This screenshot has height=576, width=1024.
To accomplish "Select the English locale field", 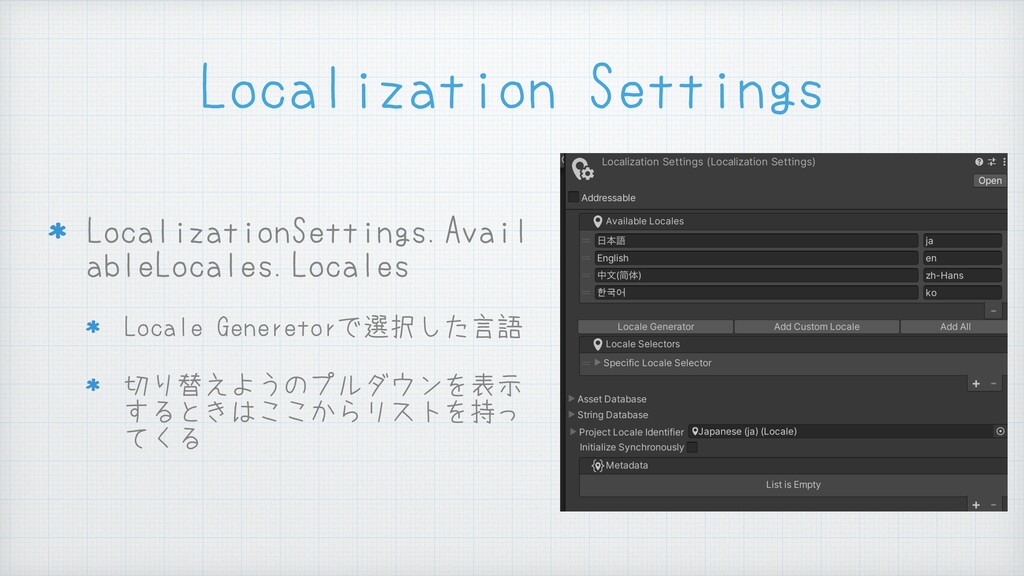I will (756, 258).
